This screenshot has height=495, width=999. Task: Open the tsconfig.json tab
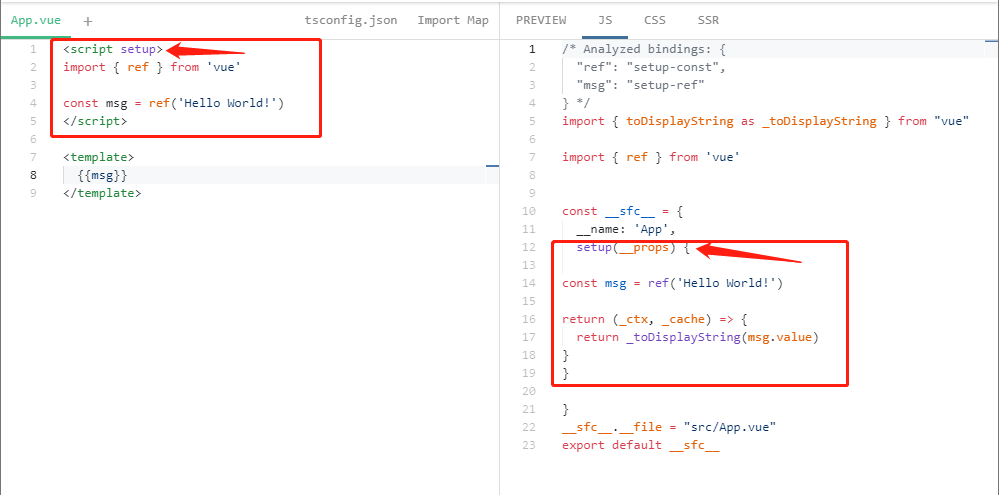350,20
